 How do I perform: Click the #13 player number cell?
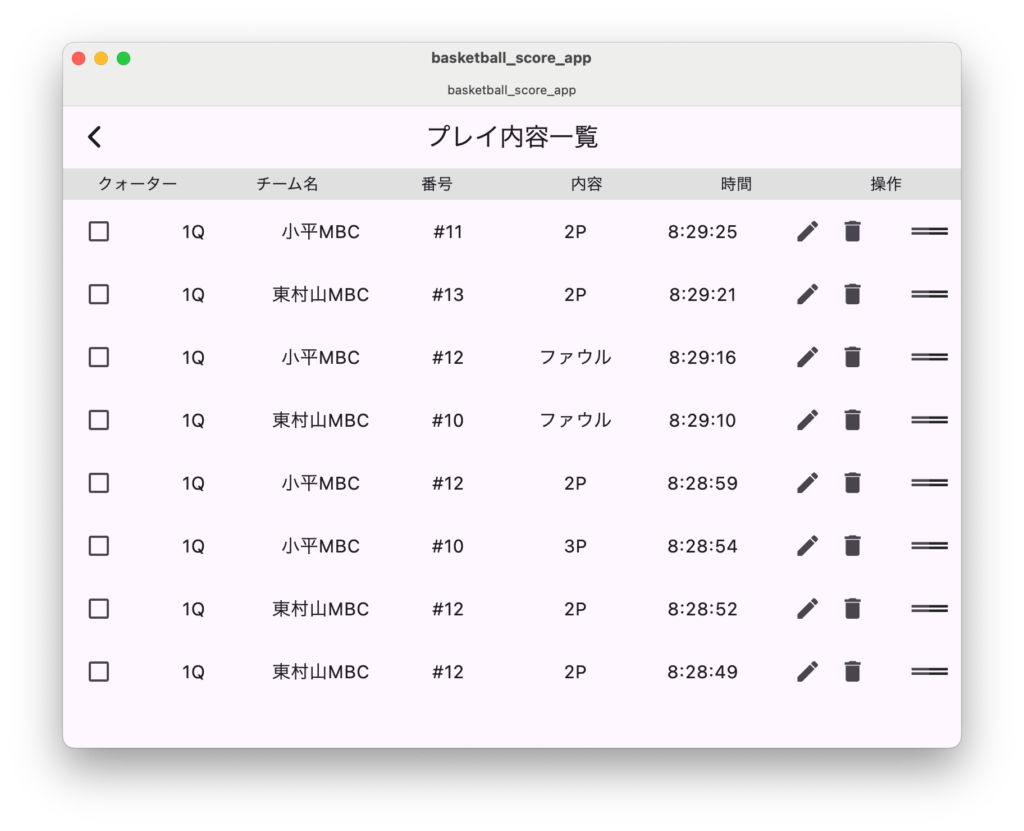pyautogui.click(x=448, y=295)
